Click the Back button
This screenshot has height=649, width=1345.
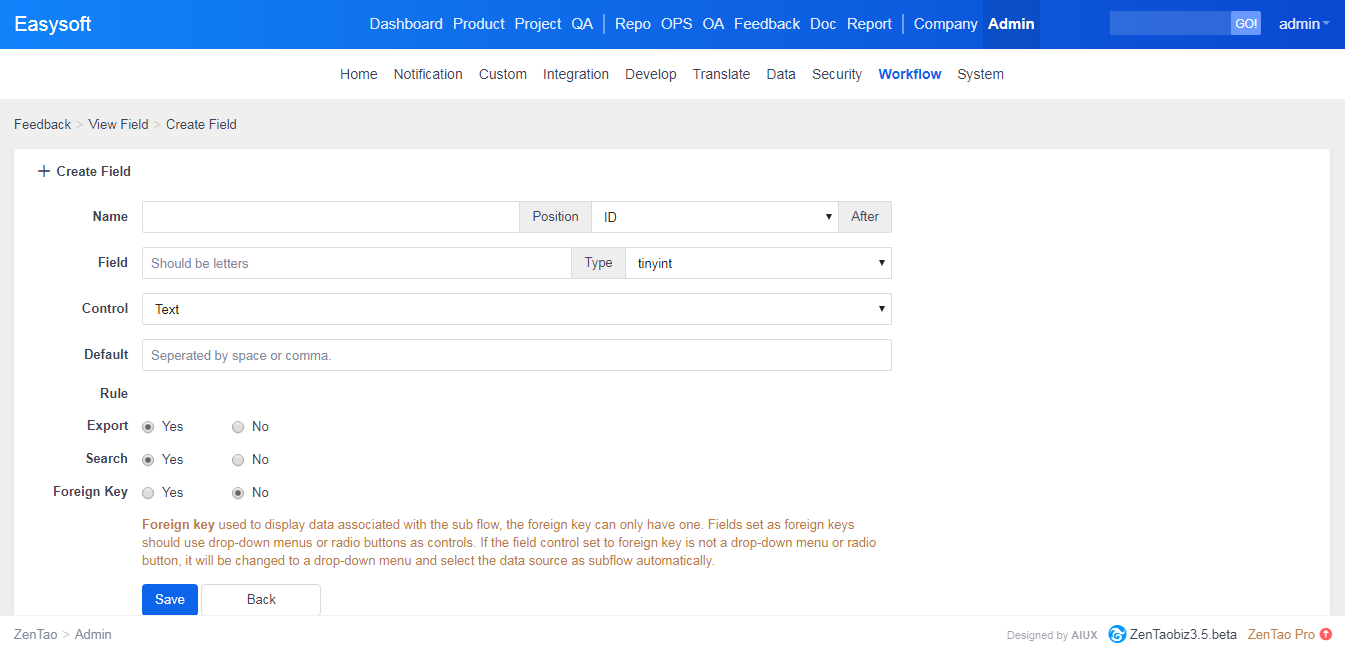point(261,600)
